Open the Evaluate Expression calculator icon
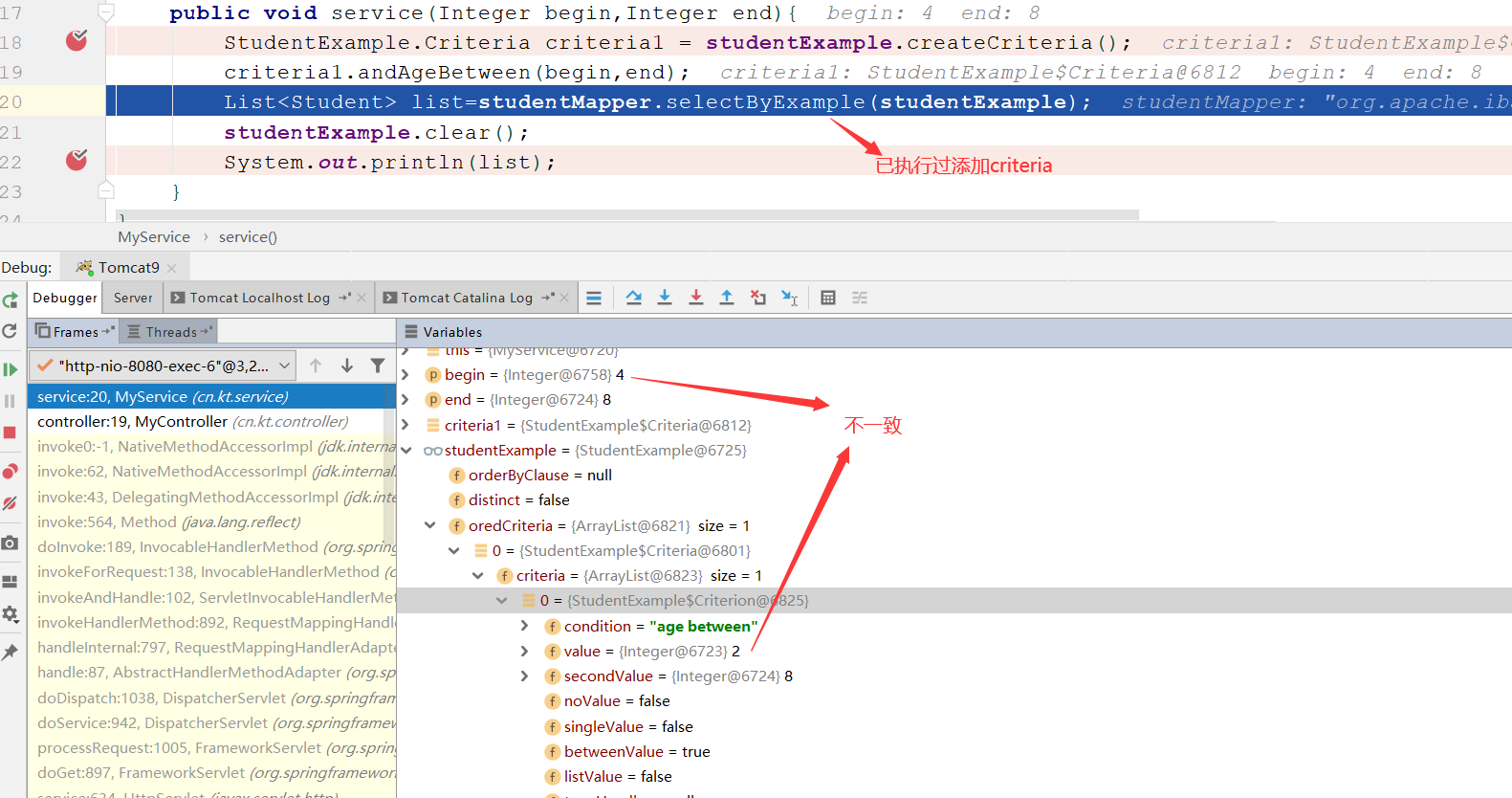1512x798 pixels. [828, 298]
